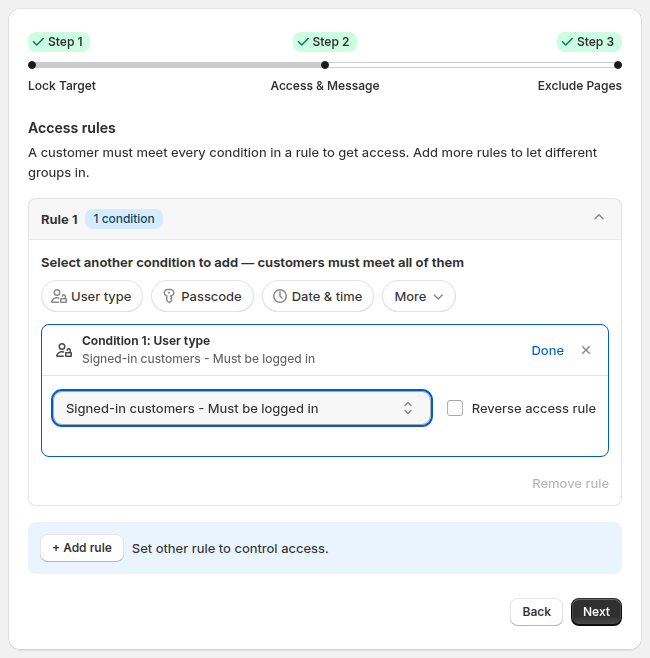Click the user icon beside Condition 1
Viewport: 650px width, 658px height.
click(64, 350)
